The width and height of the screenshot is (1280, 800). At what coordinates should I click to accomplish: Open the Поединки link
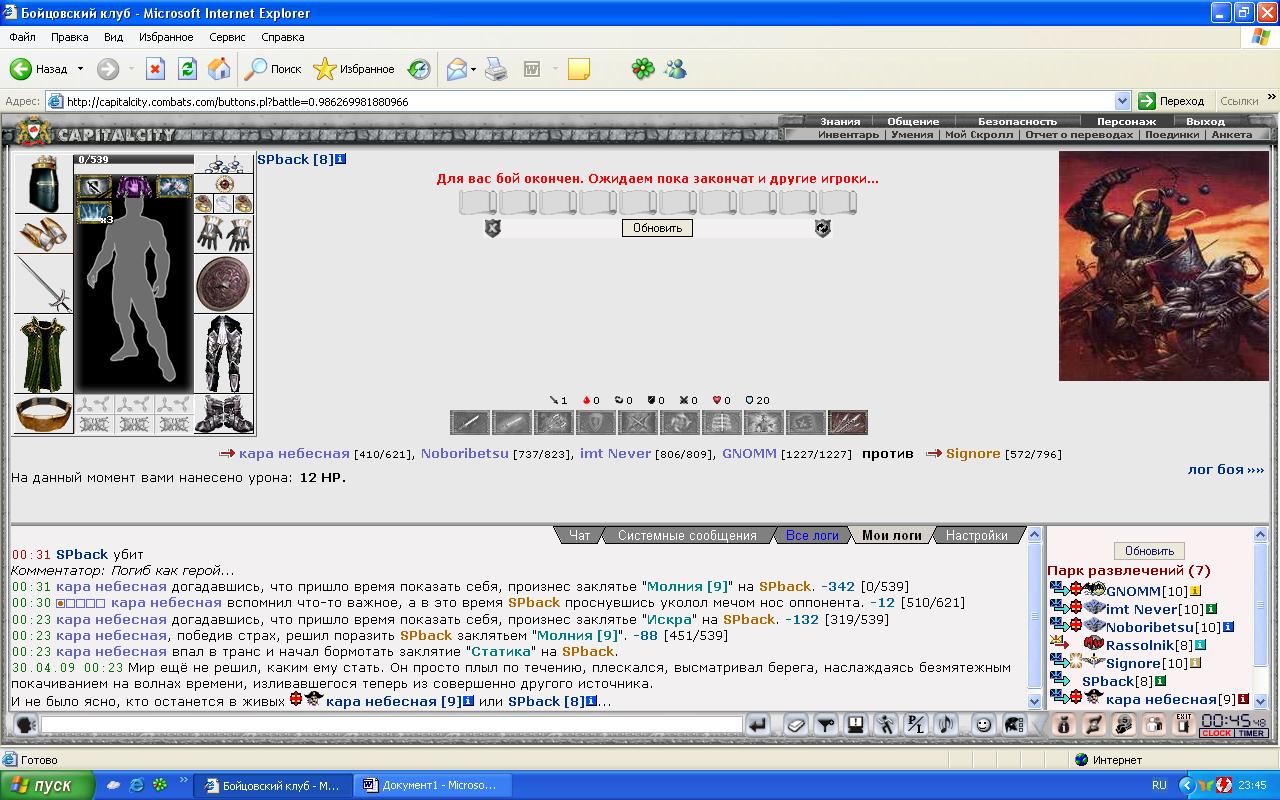1172,134
